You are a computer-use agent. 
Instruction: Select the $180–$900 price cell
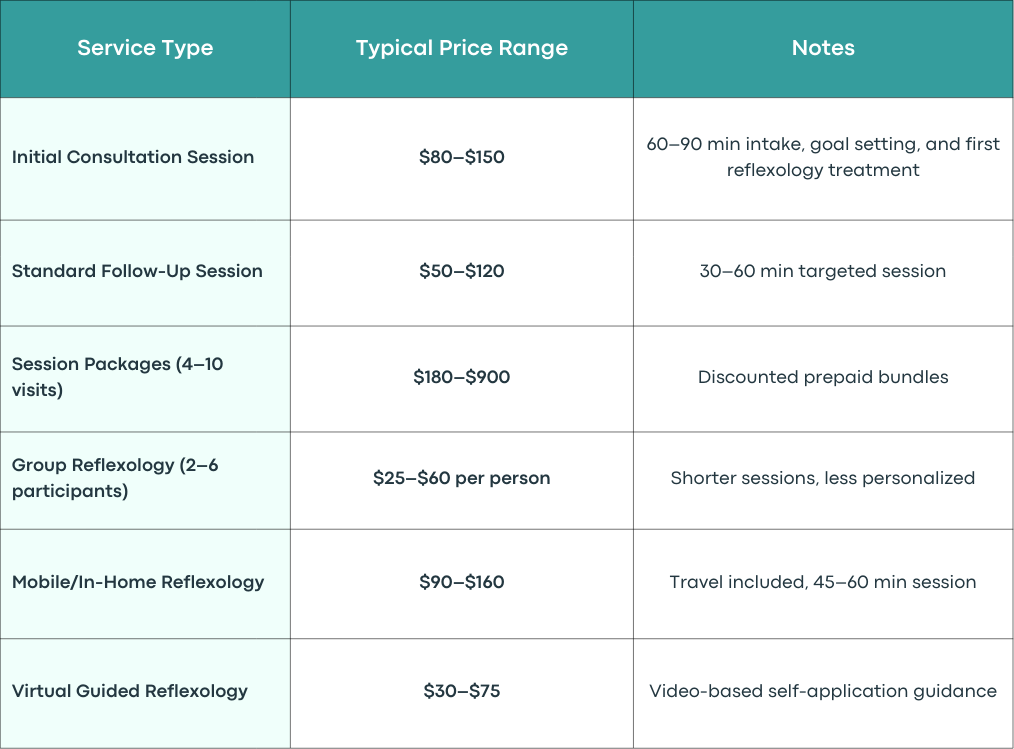[x=462, y=379]
